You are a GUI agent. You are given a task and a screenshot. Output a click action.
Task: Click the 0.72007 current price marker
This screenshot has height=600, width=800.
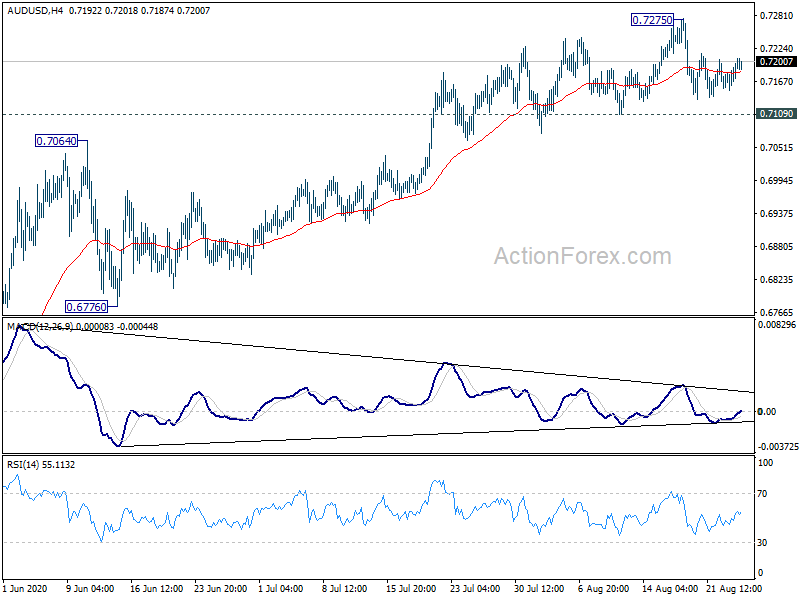point(777,62)
